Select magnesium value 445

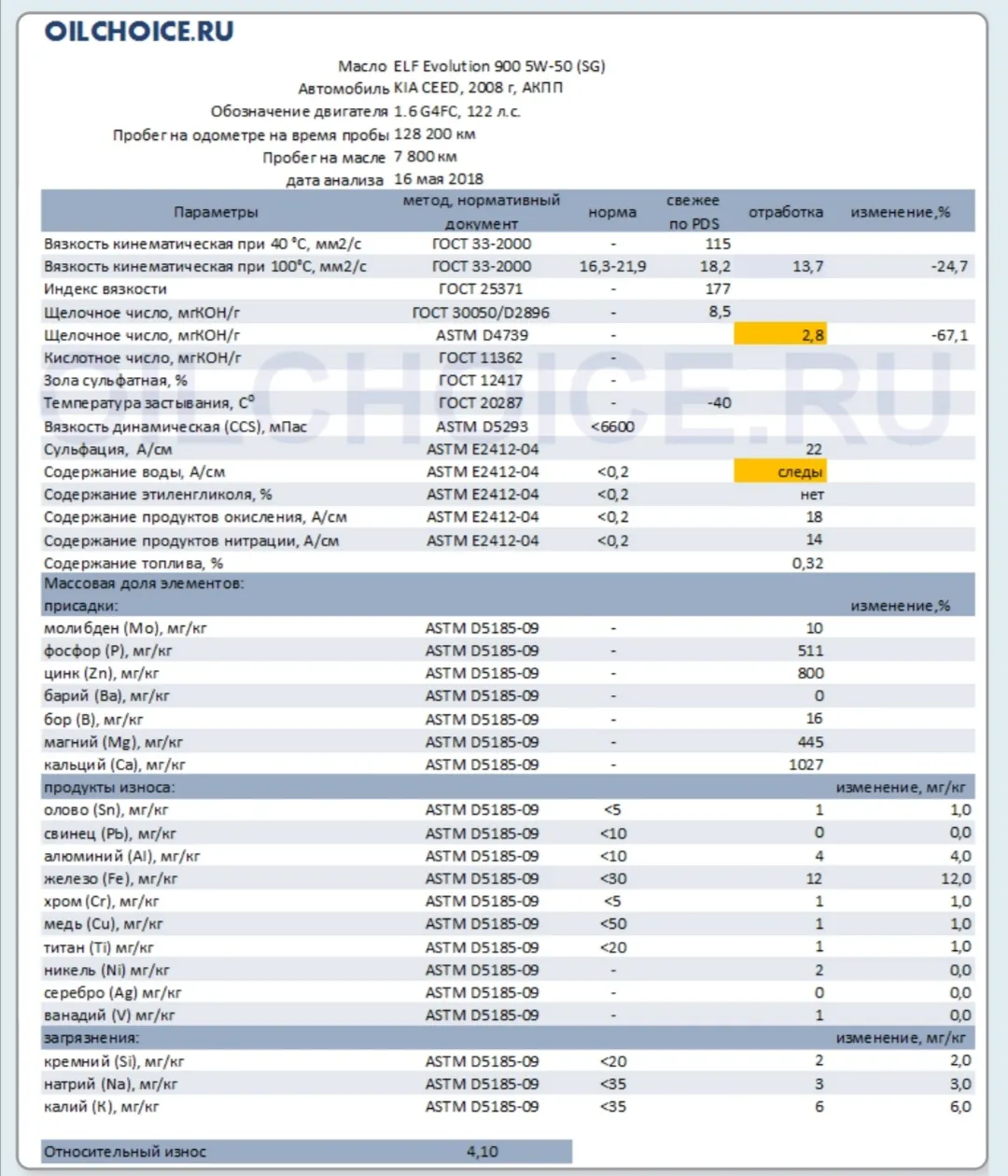pos(811,742)
